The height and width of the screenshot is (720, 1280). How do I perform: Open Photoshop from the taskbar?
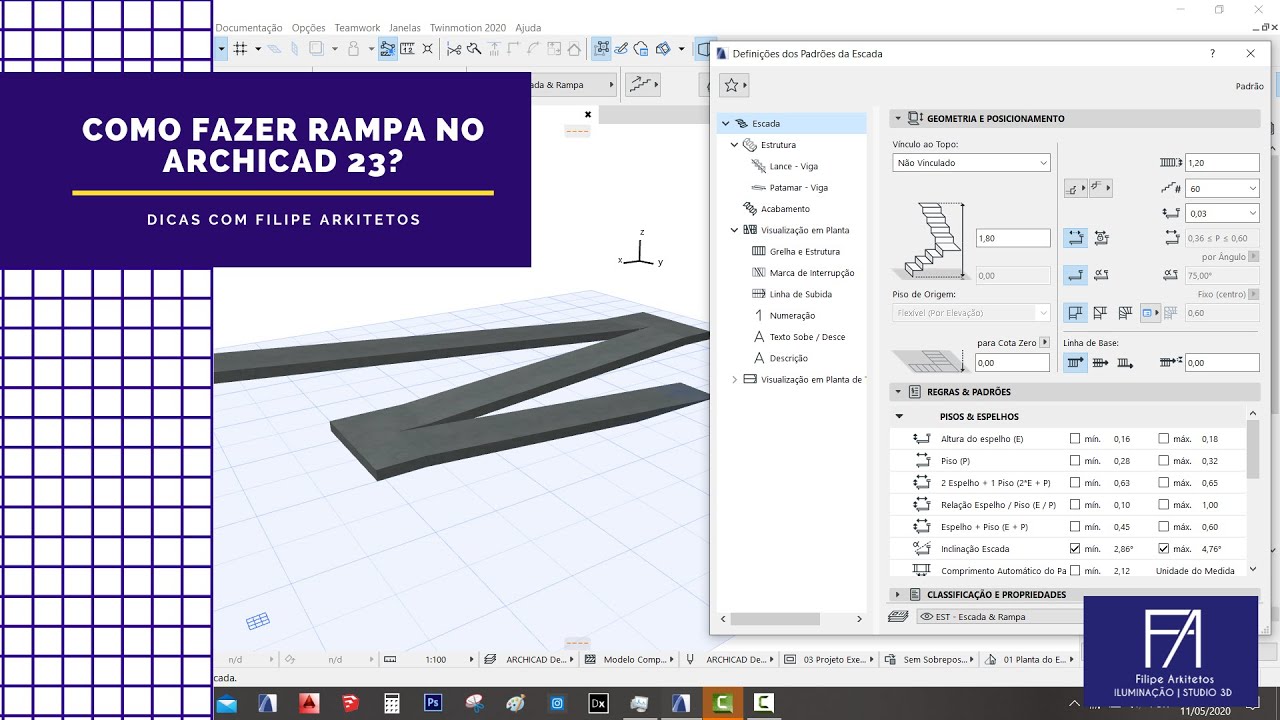[433, 703]
